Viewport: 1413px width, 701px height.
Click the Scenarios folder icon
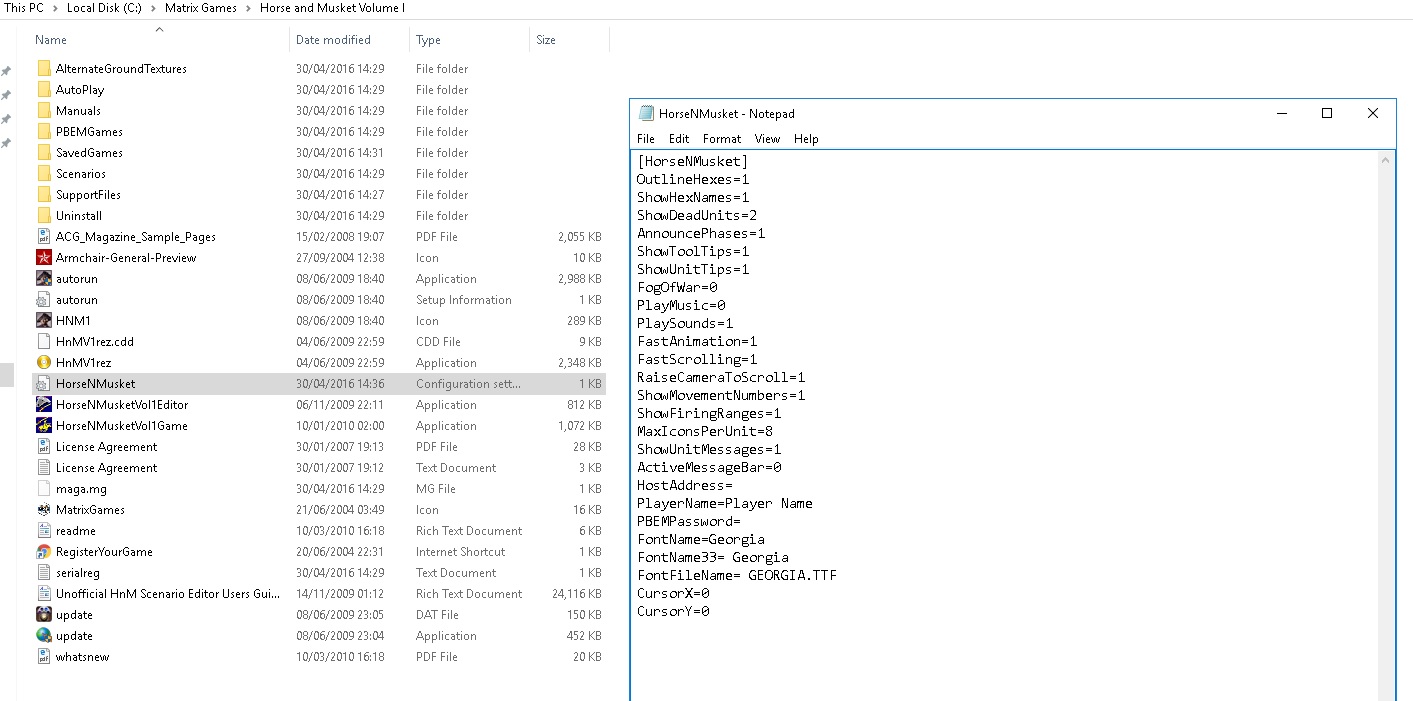tap(44, 174)
